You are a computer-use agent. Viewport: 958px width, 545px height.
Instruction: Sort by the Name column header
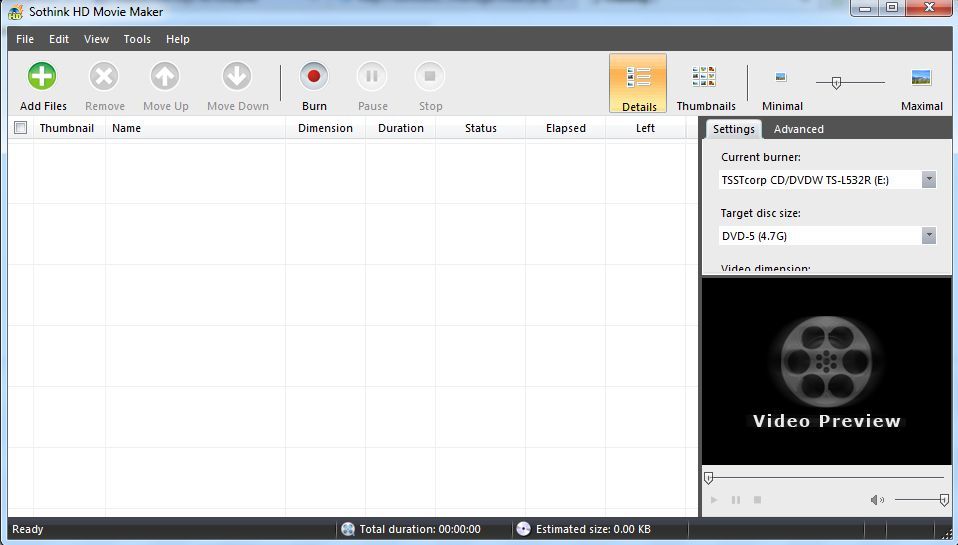195,128
